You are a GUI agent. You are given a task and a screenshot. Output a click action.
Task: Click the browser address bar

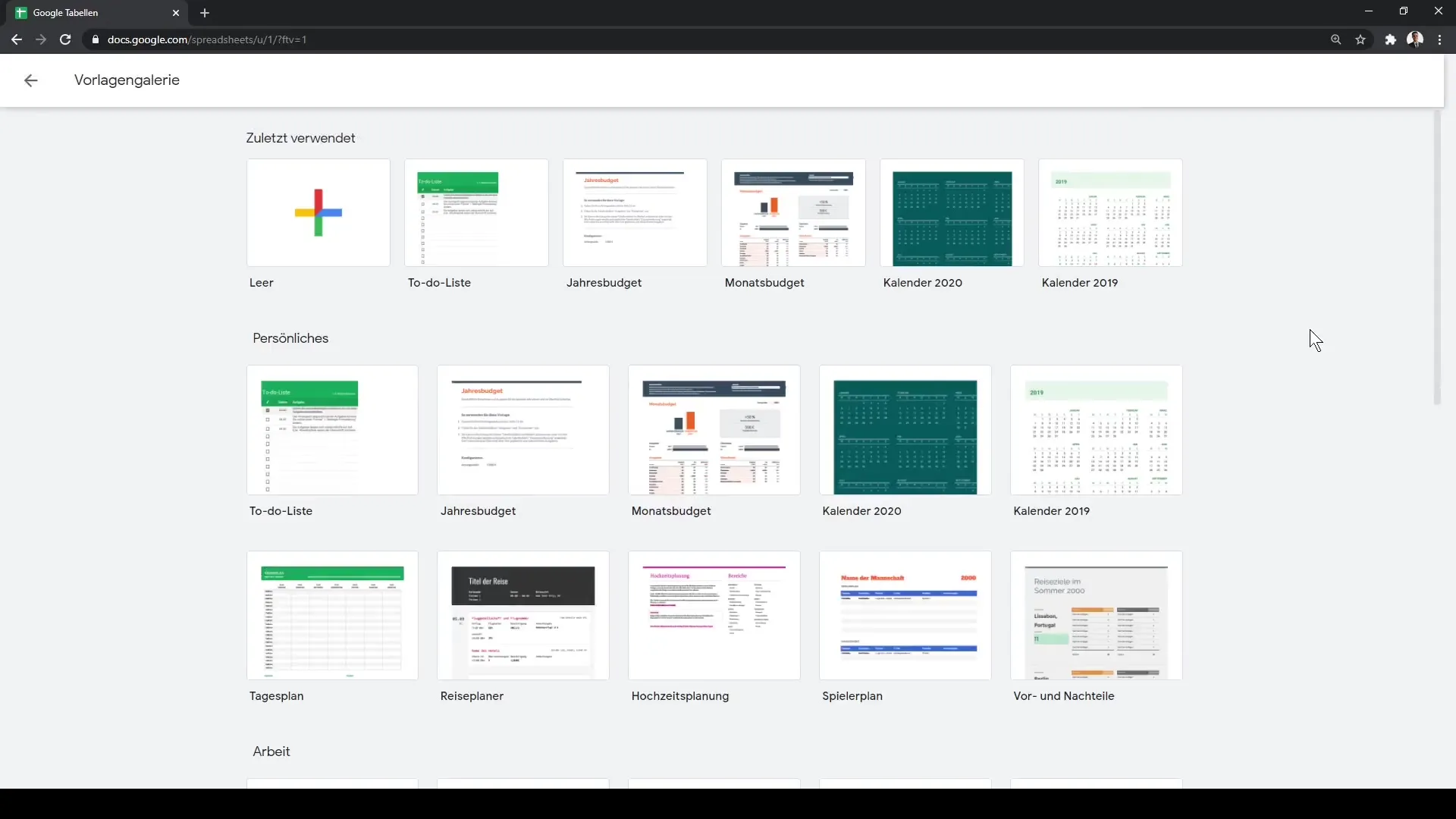pos(207,40)
